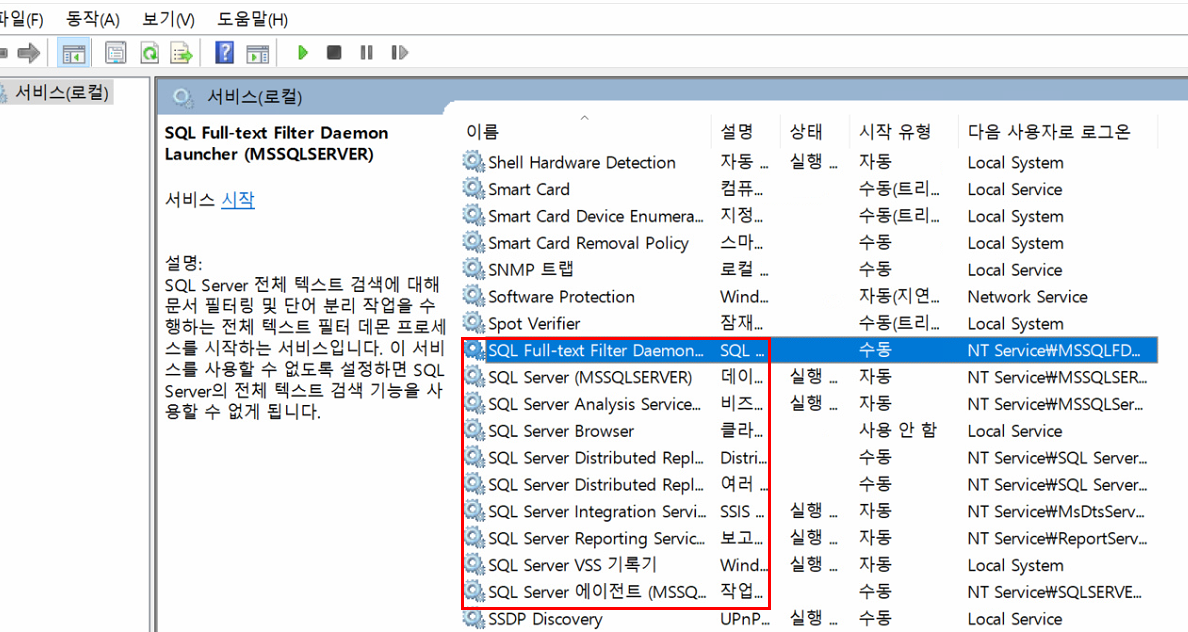The image size is (1188, 632).
Task: Select the SSDP Discovery service name
Action: (545, 619)
